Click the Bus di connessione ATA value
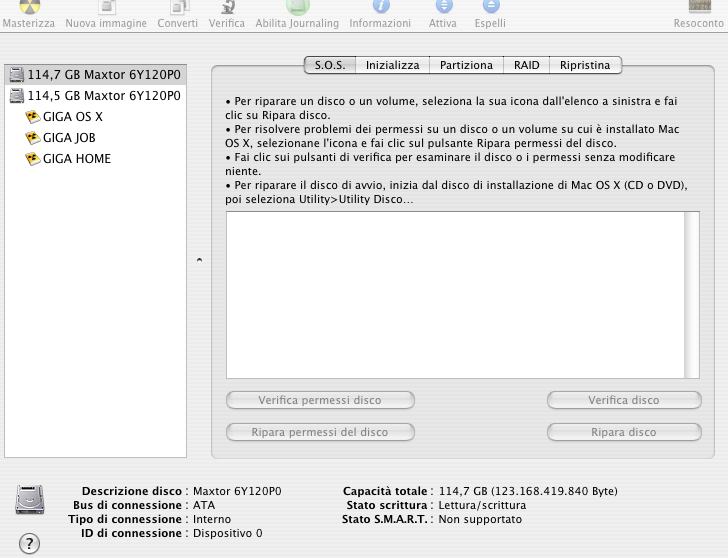Viewport: 728px width, 558px height. 204,505
